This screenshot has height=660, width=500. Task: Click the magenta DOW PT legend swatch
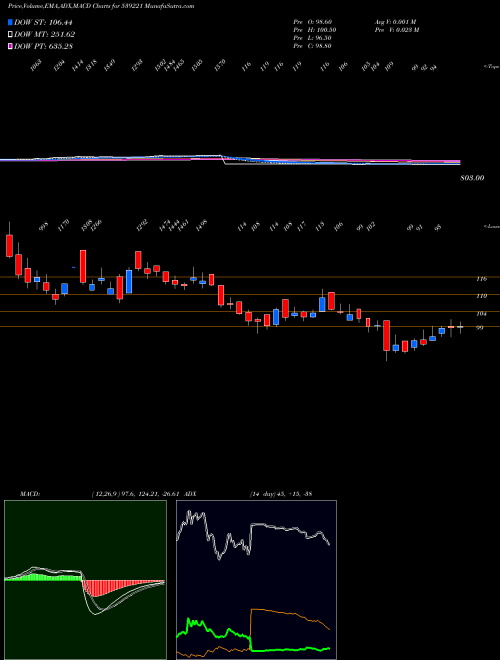(x=11, y=46)
